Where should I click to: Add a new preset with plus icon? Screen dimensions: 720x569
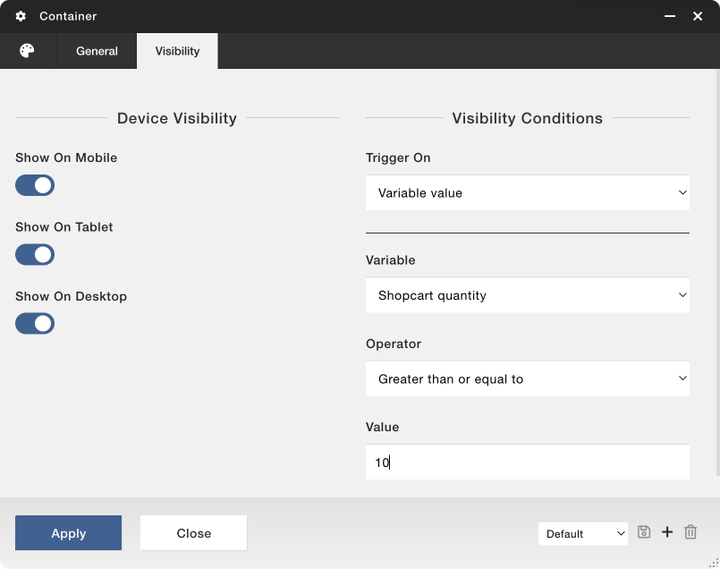coord(667,533)
